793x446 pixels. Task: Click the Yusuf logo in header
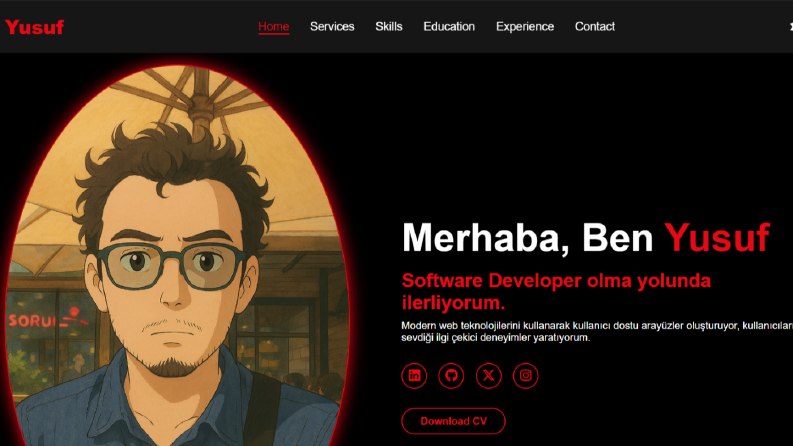click(34, 27)
